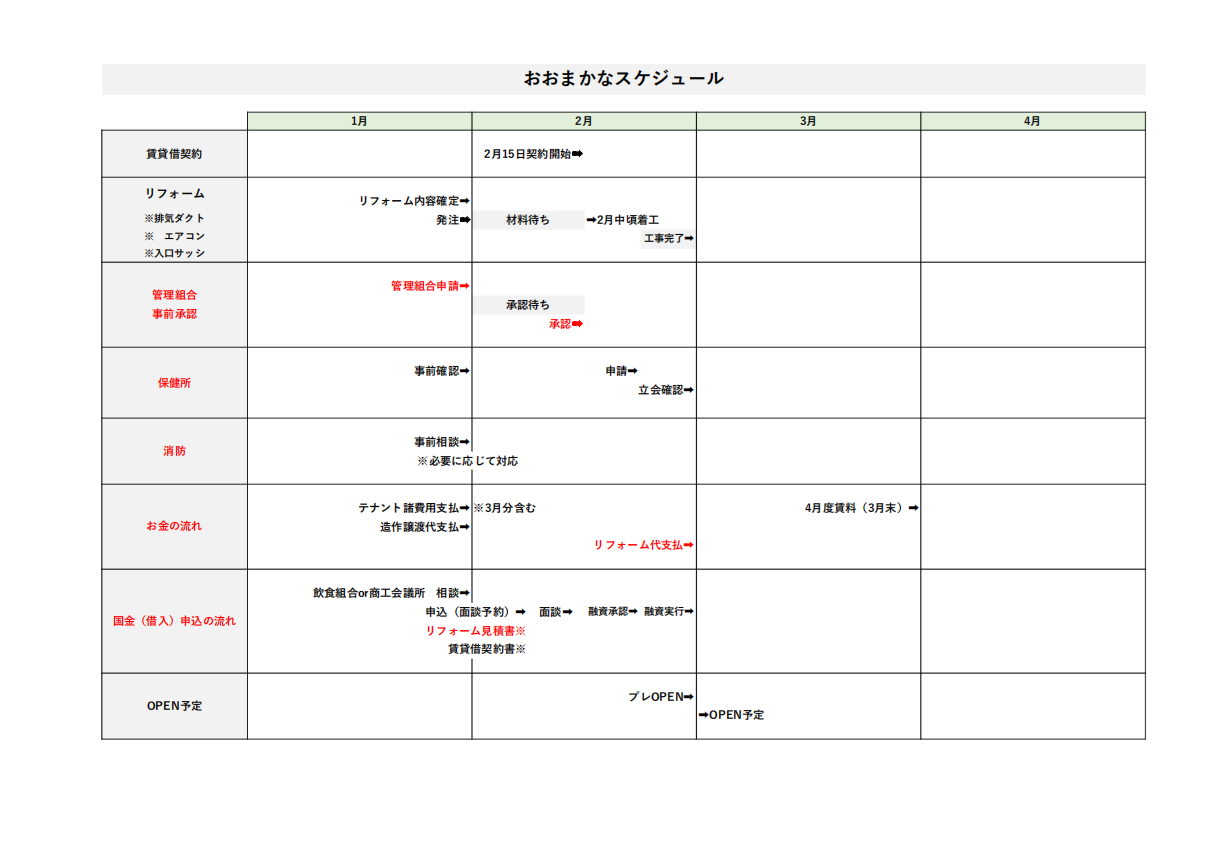Click the 国金（借入）申込の流れ label

click(174, 621)
